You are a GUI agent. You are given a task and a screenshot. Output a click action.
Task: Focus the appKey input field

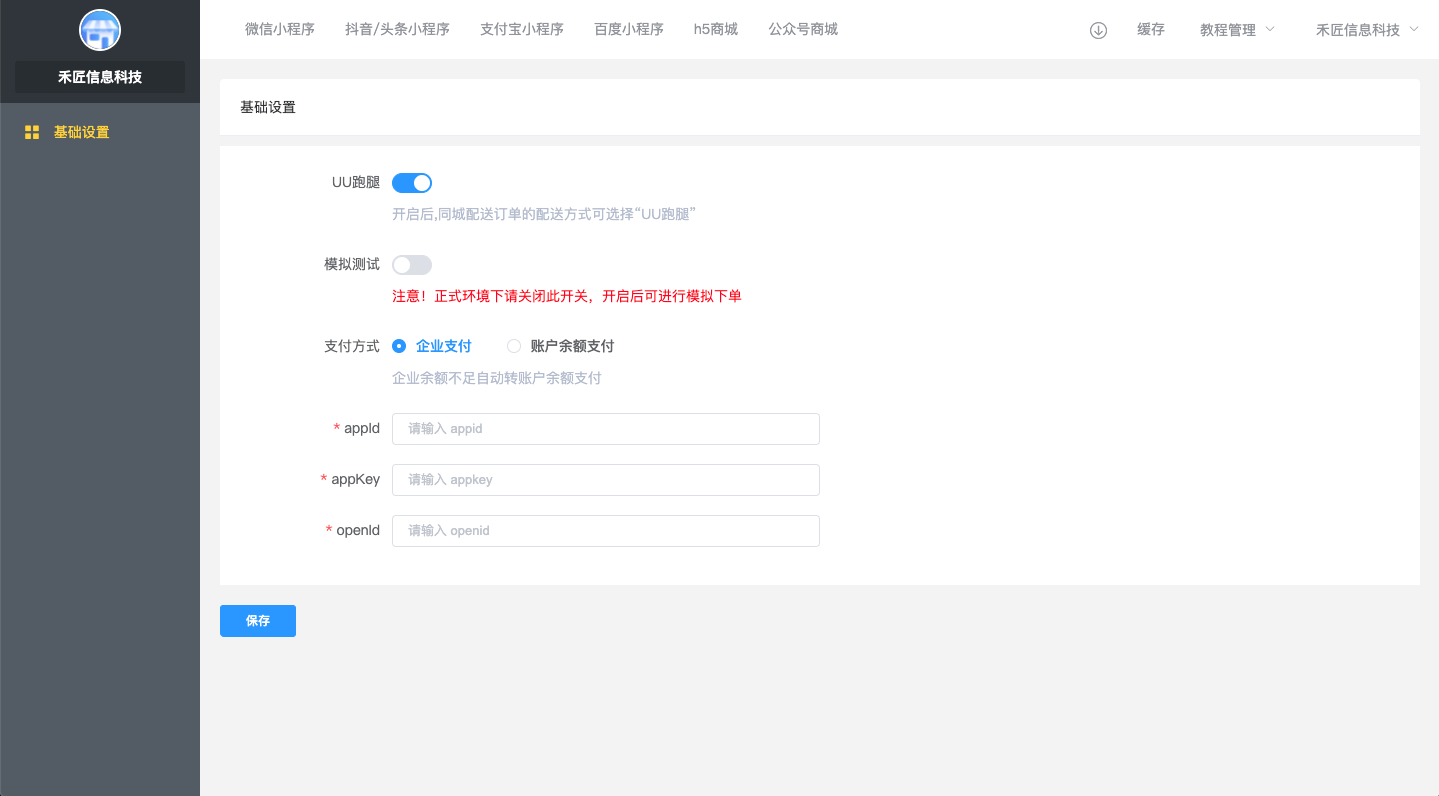tap(606, 480)
